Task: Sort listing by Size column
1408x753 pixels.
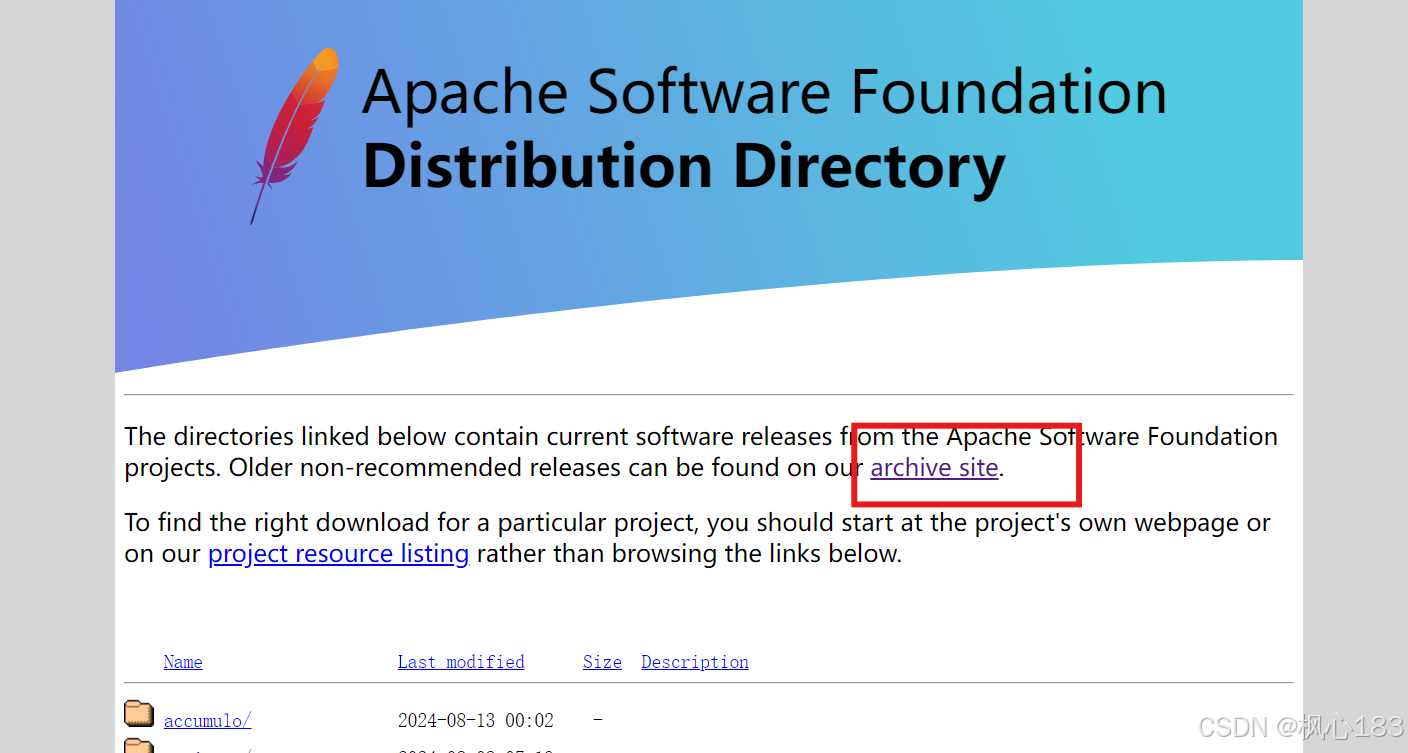Action: pos(602,662)
